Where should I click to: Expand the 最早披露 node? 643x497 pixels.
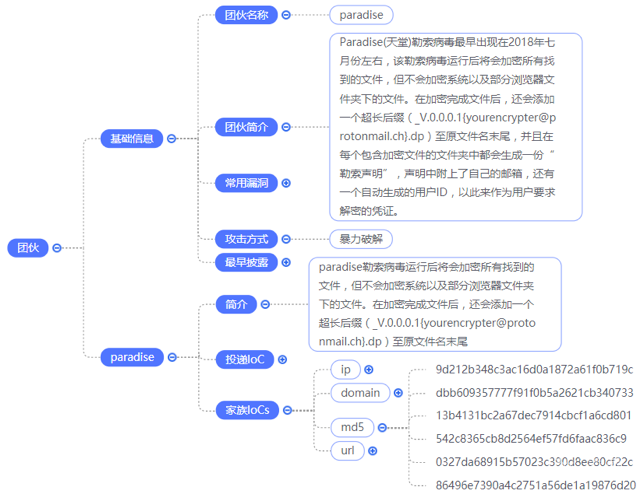pyautogui.click(x=286, y=262)
